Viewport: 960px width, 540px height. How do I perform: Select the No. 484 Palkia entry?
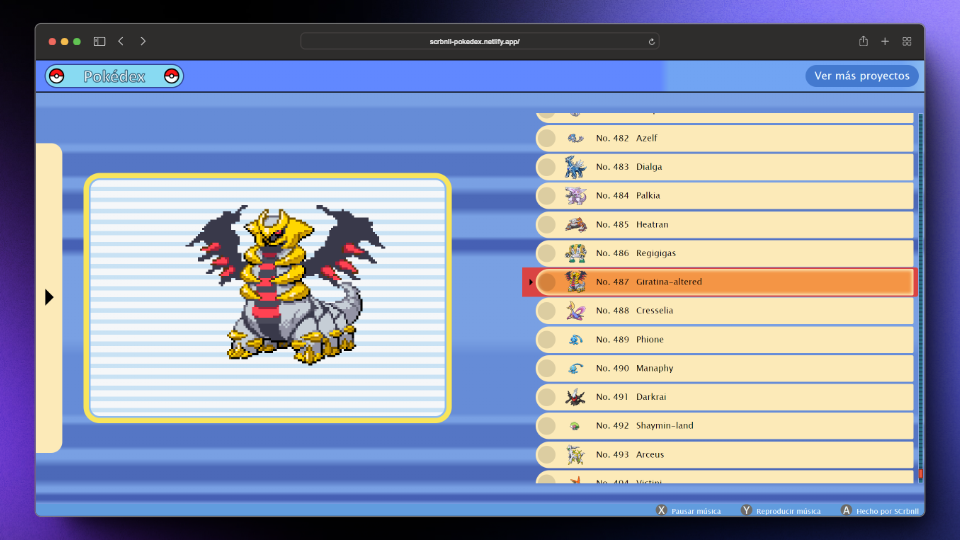[x=725, y=195]
